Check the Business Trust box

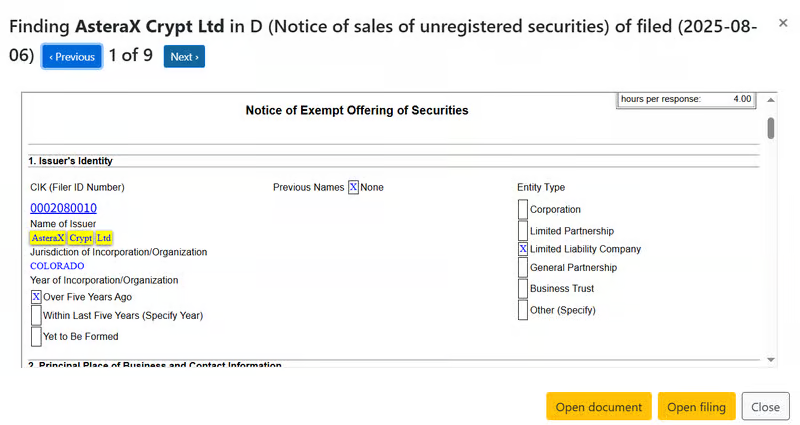tap(523, 288)
